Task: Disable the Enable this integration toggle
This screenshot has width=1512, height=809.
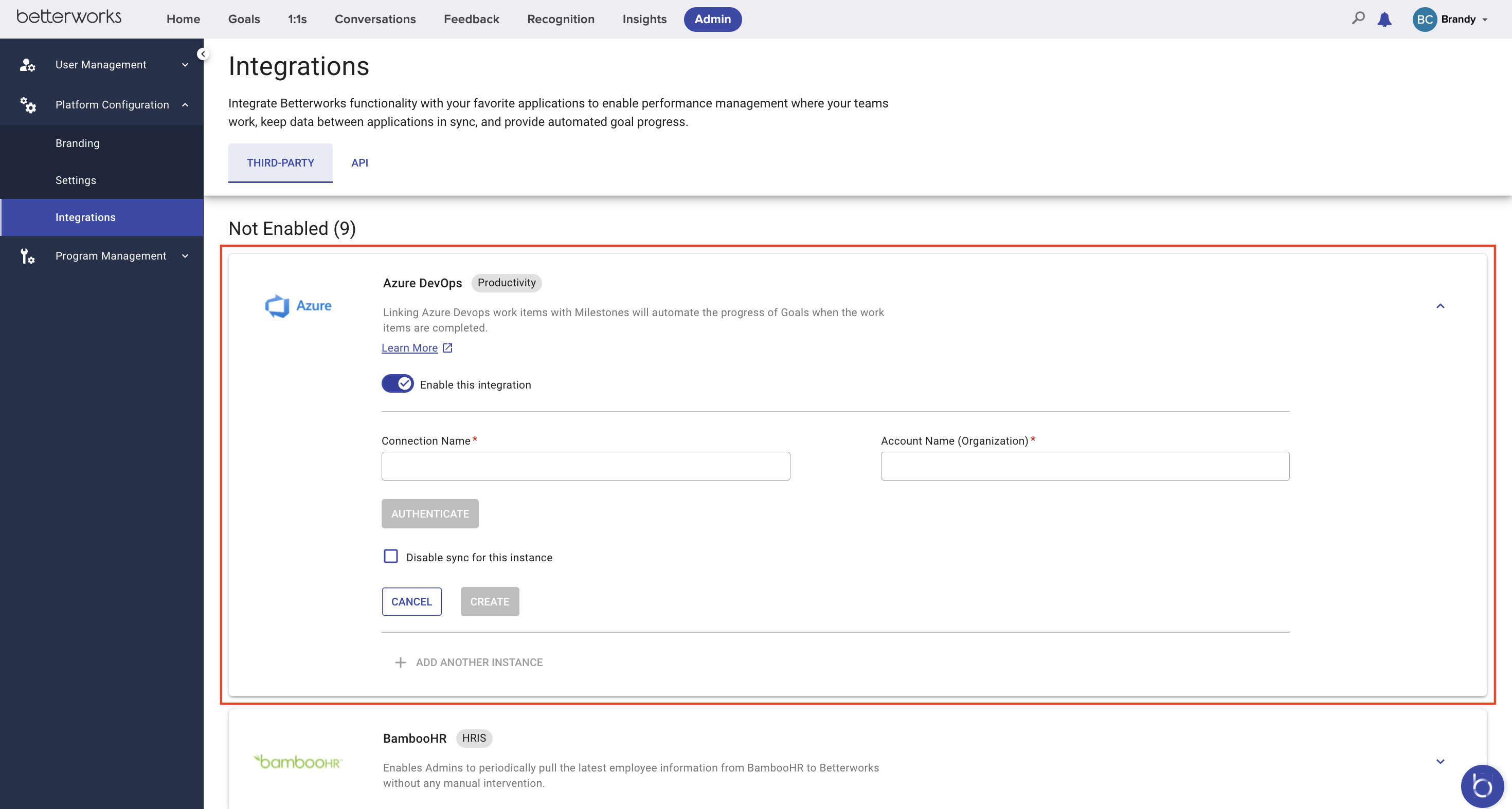Action: pos(398,383)
